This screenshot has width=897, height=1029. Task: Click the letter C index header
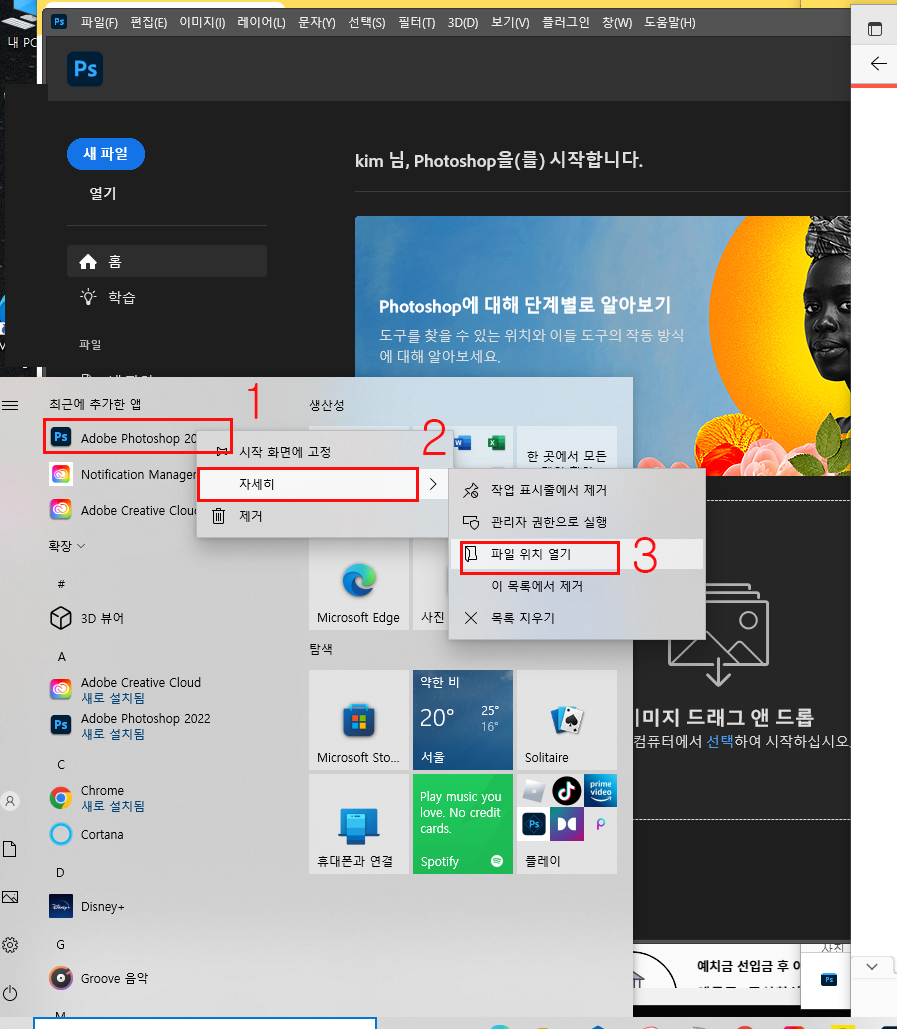(x=61, y=765)
